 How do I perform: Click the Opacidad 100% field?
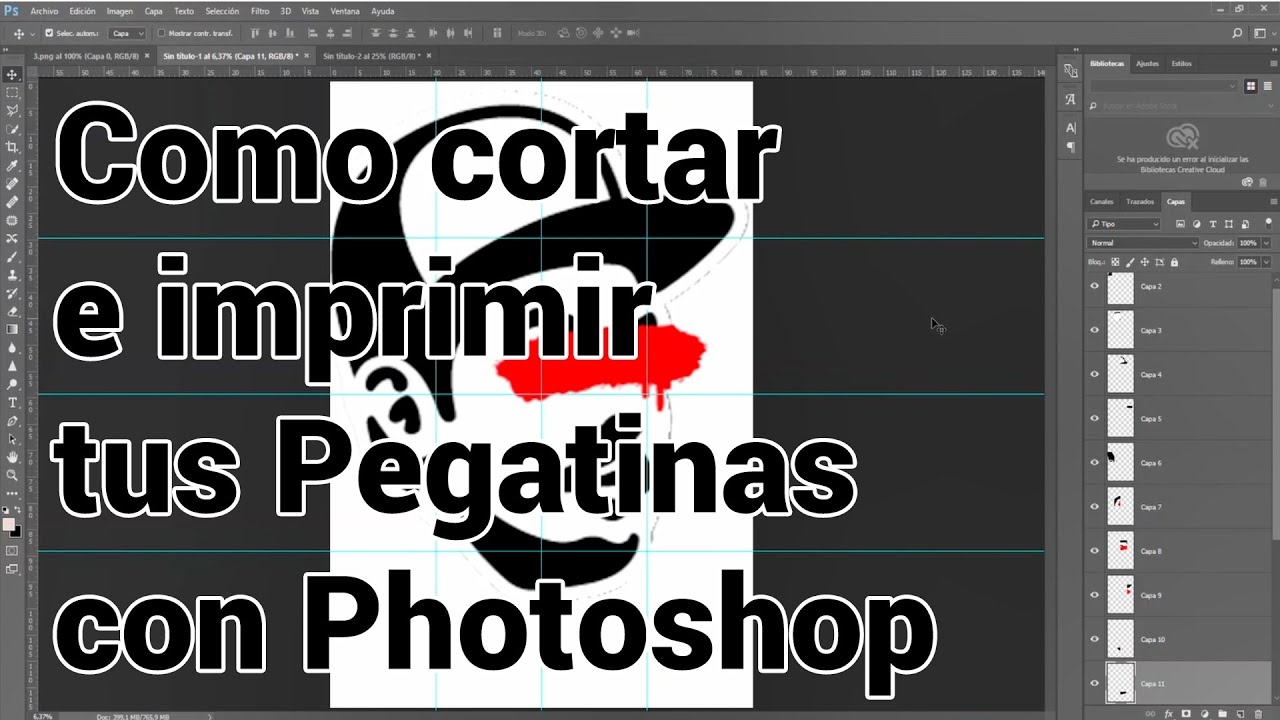click(1248, 243)
